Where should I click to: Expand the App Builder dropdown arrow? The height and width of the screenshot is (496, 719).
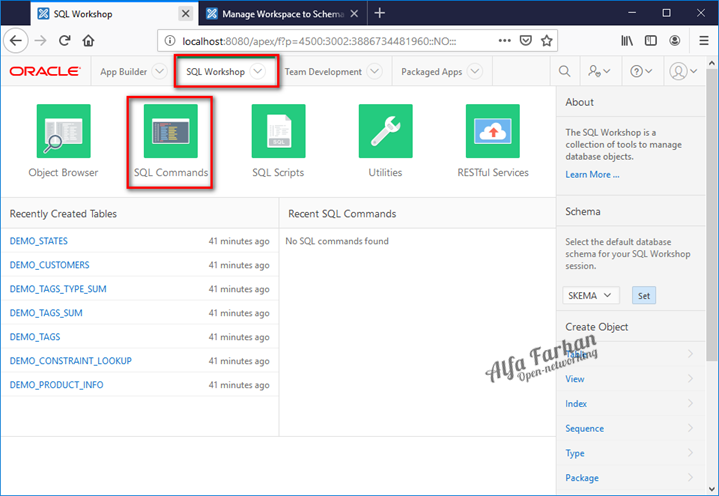[x=160, y=71]
